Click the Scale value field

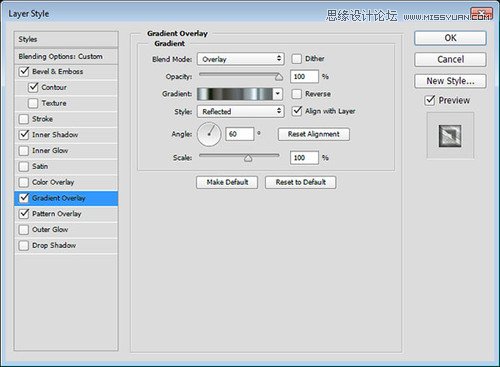point(304,157)
